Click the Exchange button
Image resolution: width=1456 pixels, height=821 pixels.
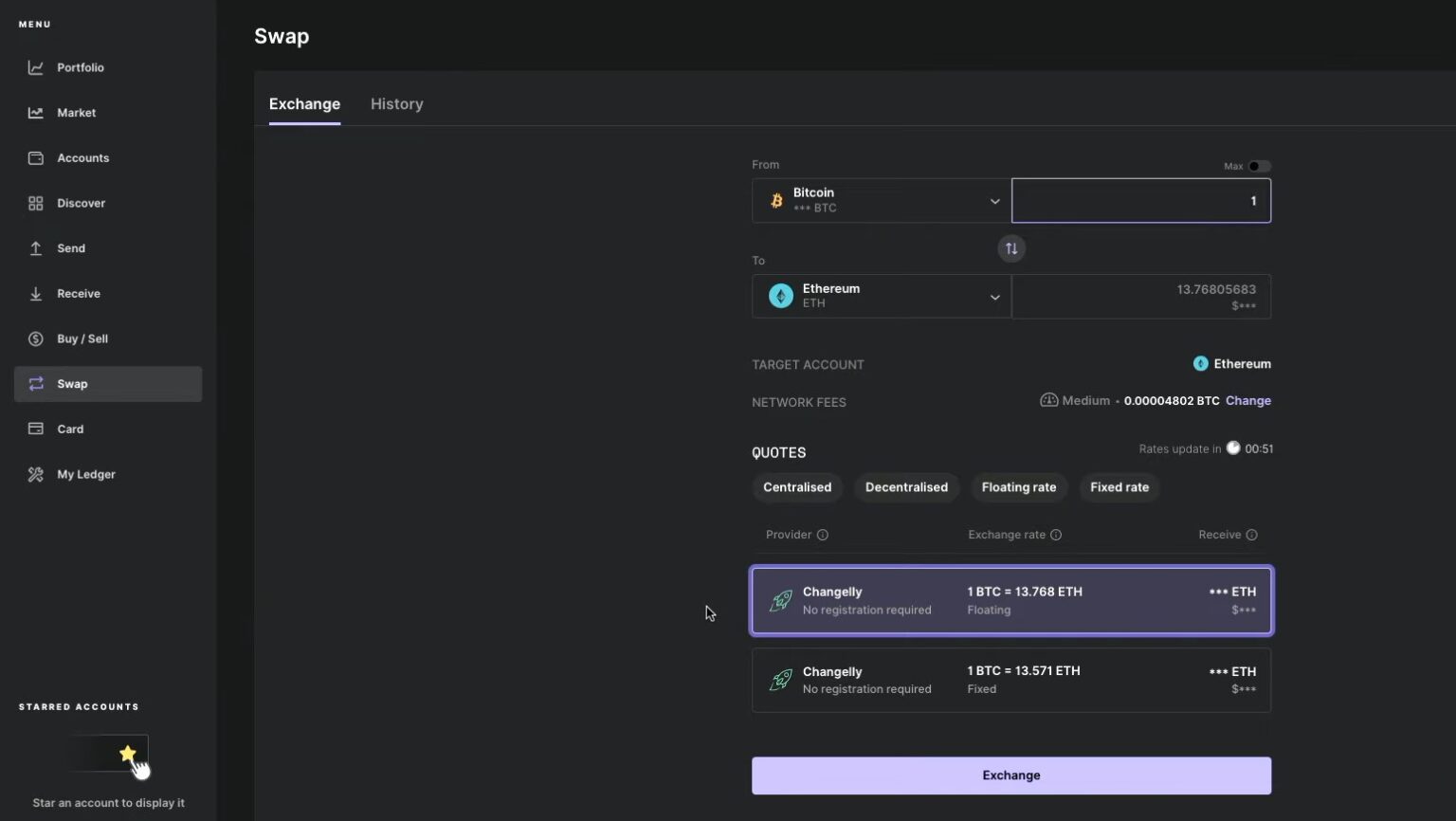[x=1010, y=775]
